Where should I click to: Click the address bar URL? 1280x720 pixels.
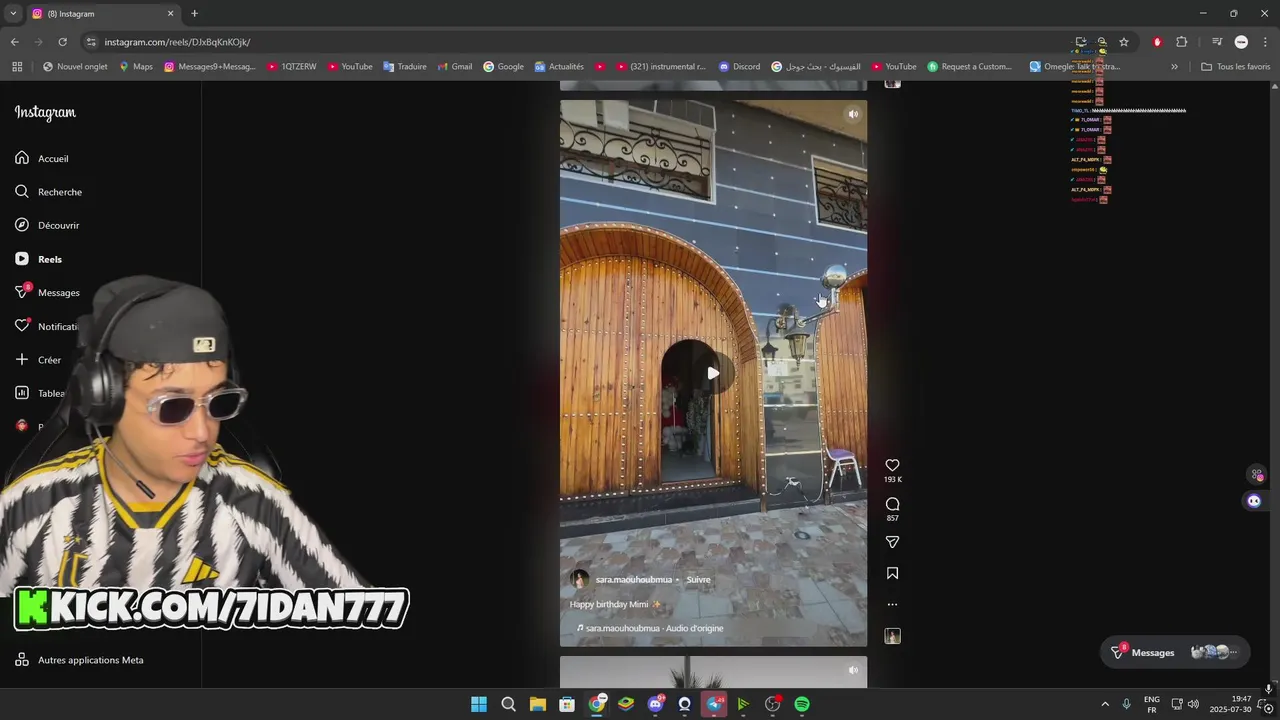[177, 42]
